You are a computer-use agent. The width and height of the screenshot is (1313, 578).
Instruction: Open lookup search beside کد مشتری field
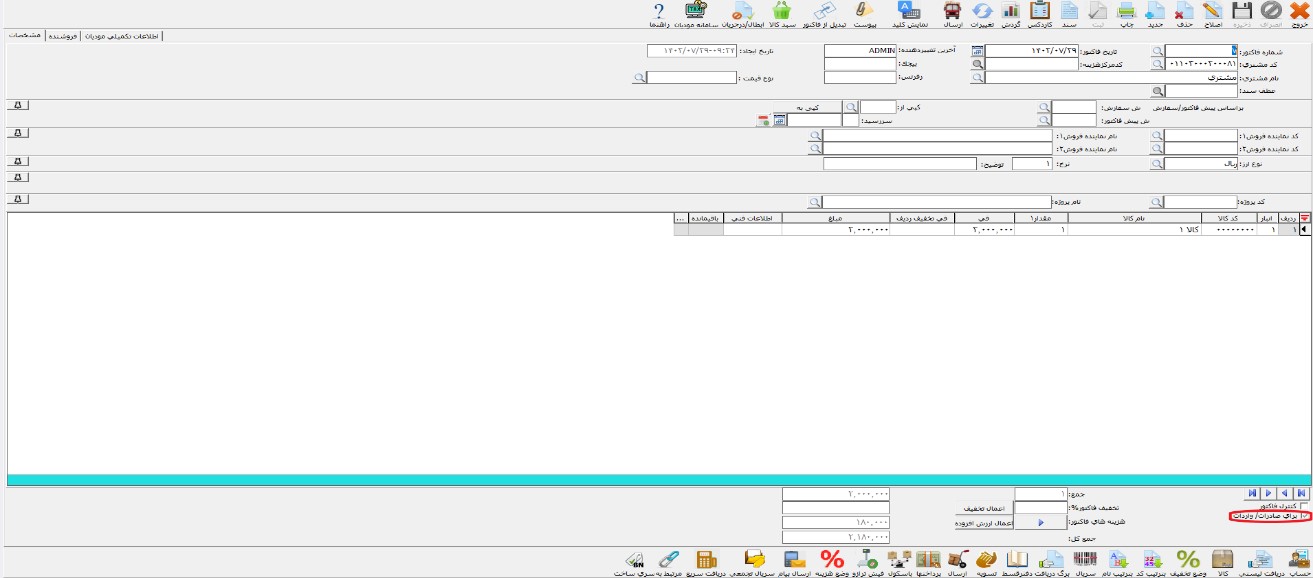(x=1157, y=64)
